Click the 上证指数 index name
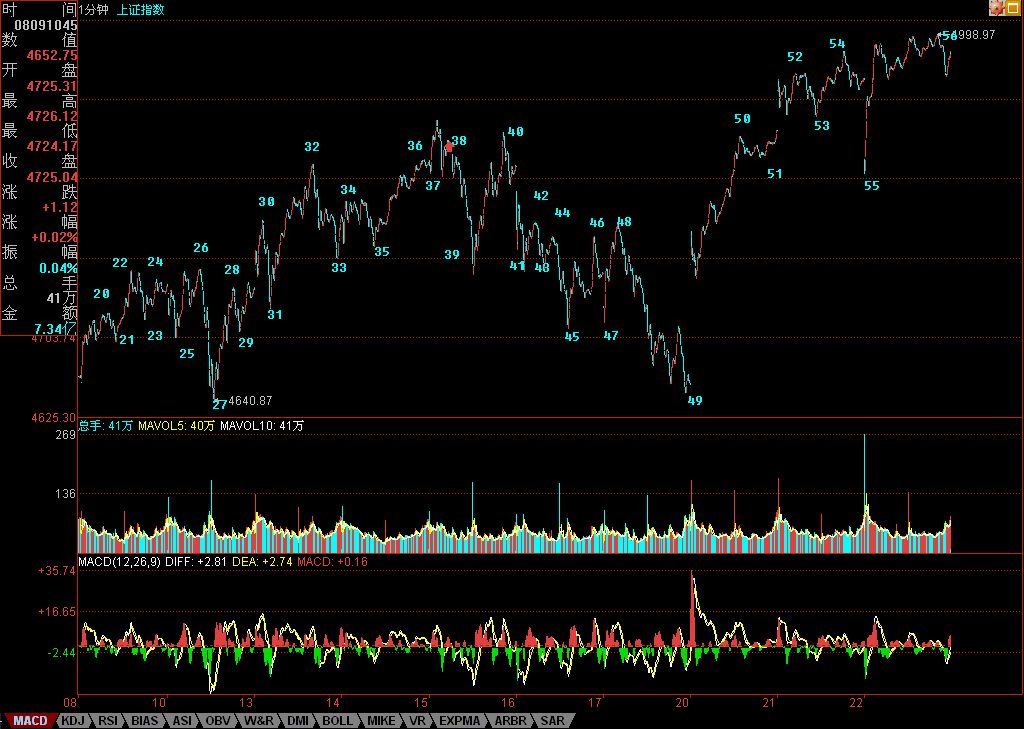Viewport: 1024px width, 729px height. [x=141, y=9]
